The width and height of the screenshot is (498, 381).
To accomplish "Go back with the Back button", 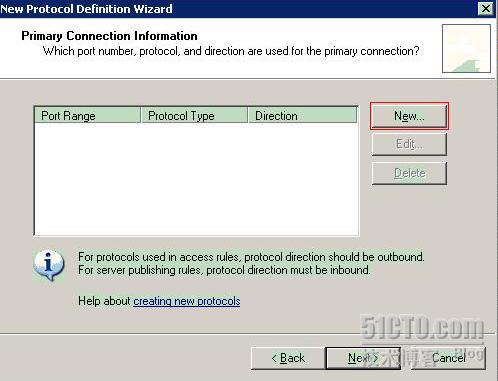I will point(288,358).
